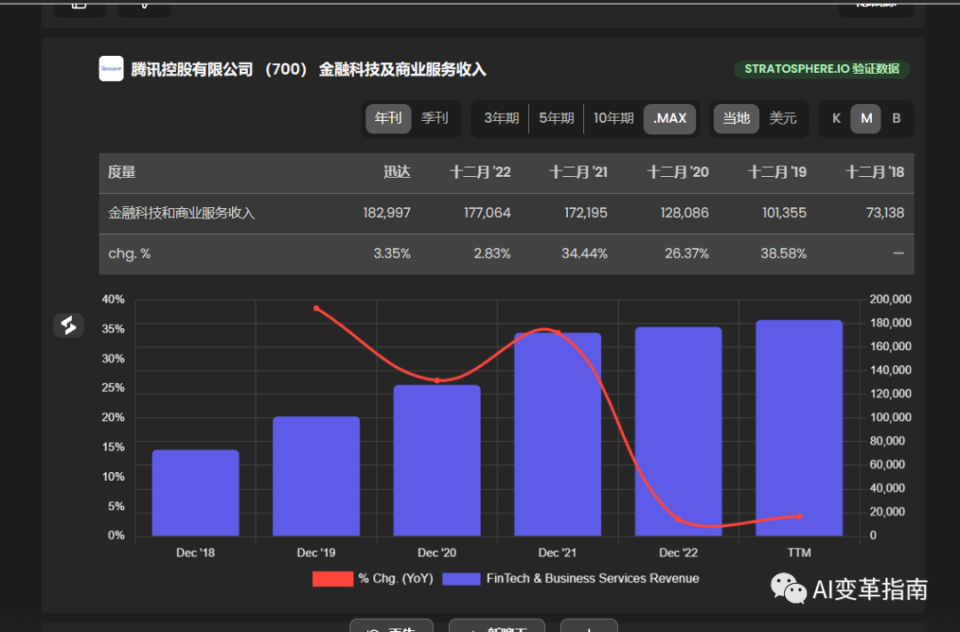The width and height of the screenshot is (960, 632).
Task: Click the 十二月 '21 column header
Action: click(578, 172)
